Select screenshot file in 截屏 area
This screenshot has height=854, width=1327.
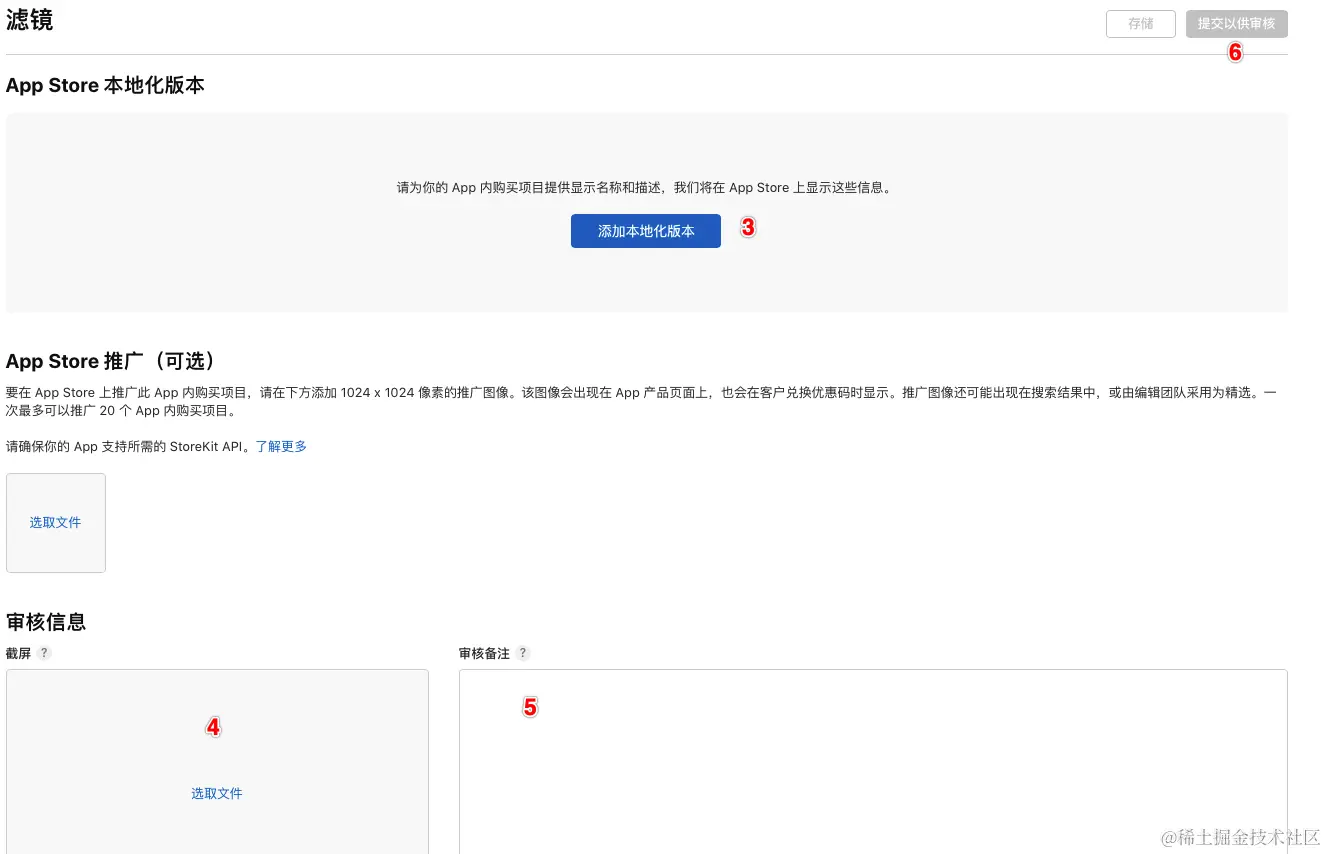[217, 793]
